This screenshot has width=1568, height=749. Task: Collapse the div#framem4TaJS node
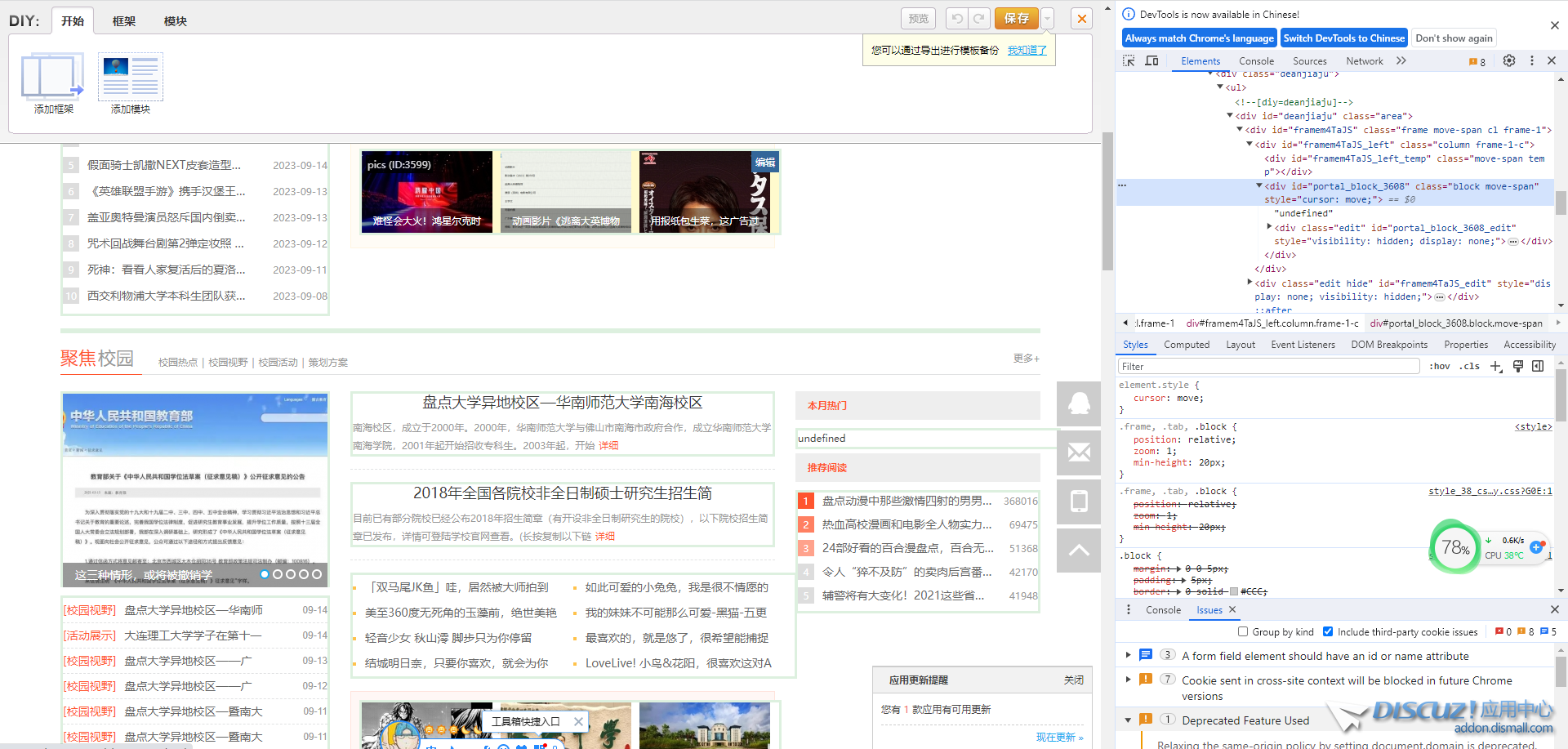[1240, 130]
